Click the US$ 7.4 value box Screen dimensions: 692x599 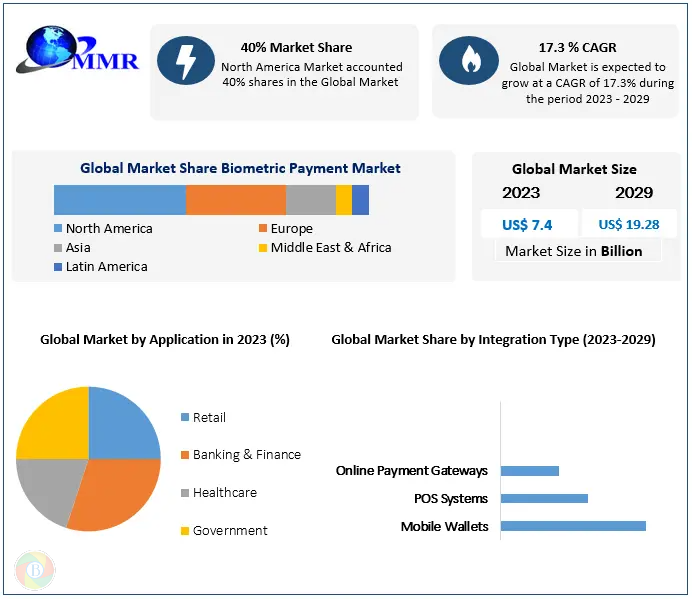click(529, 224)
